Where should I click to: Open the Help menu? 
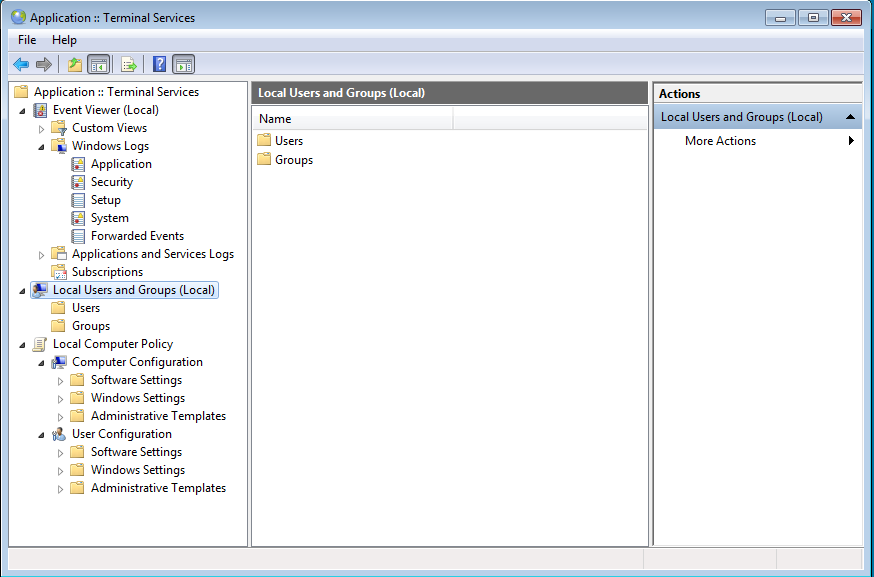click(x=64, y=40)
